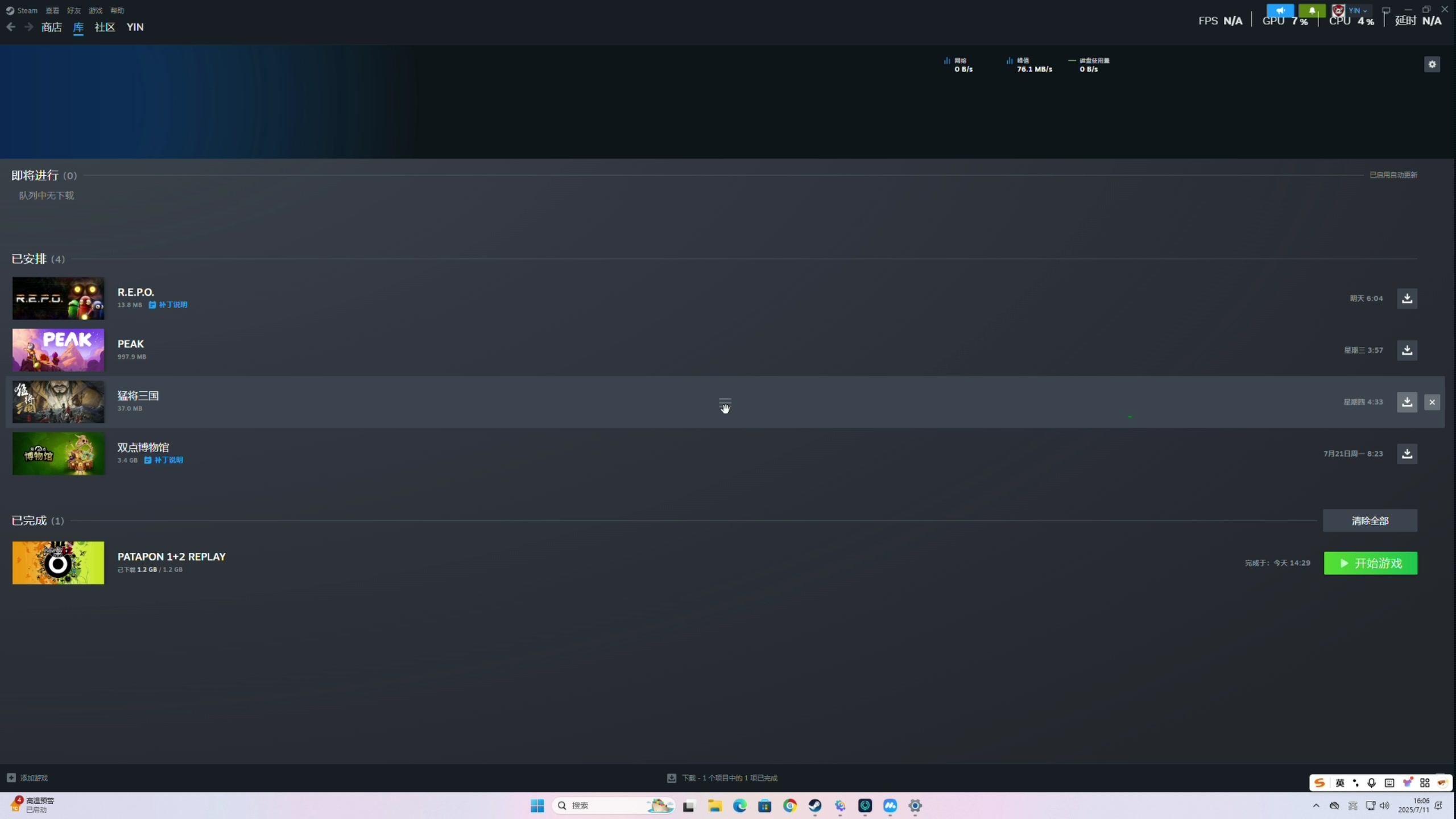Click the 双点博物馆 game thumbnail

click(58, 453)
